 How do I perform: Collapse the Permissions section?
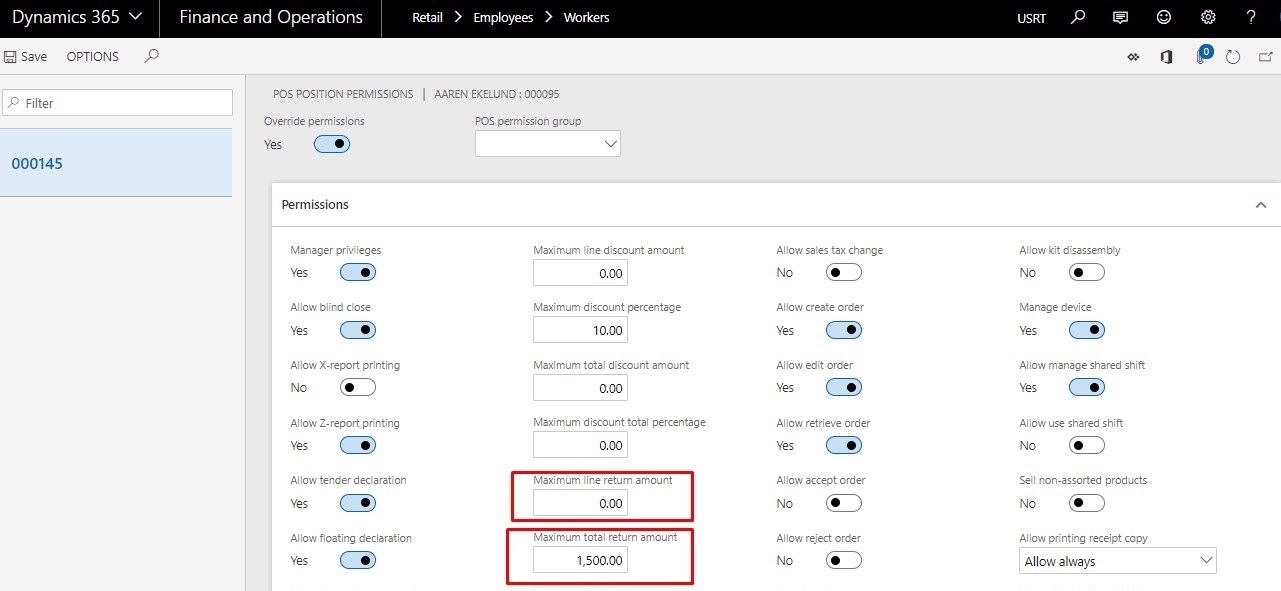click(x=1260, y=204)
